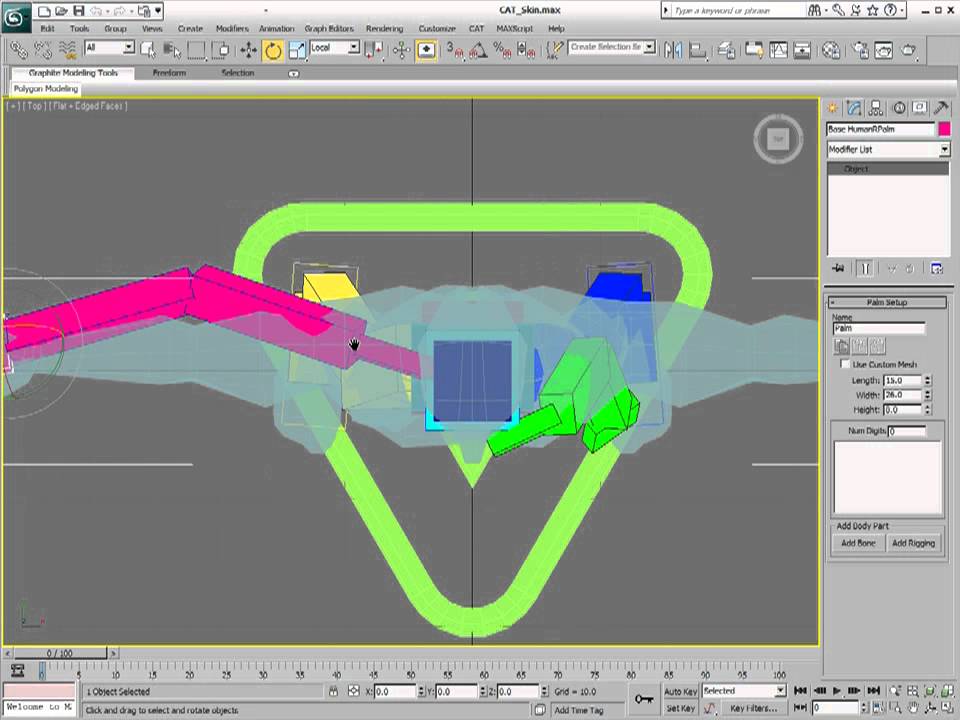This screenshot has width=960, height=720.
Task: Activate the Select and Move tool
Action: pos(249,50)
